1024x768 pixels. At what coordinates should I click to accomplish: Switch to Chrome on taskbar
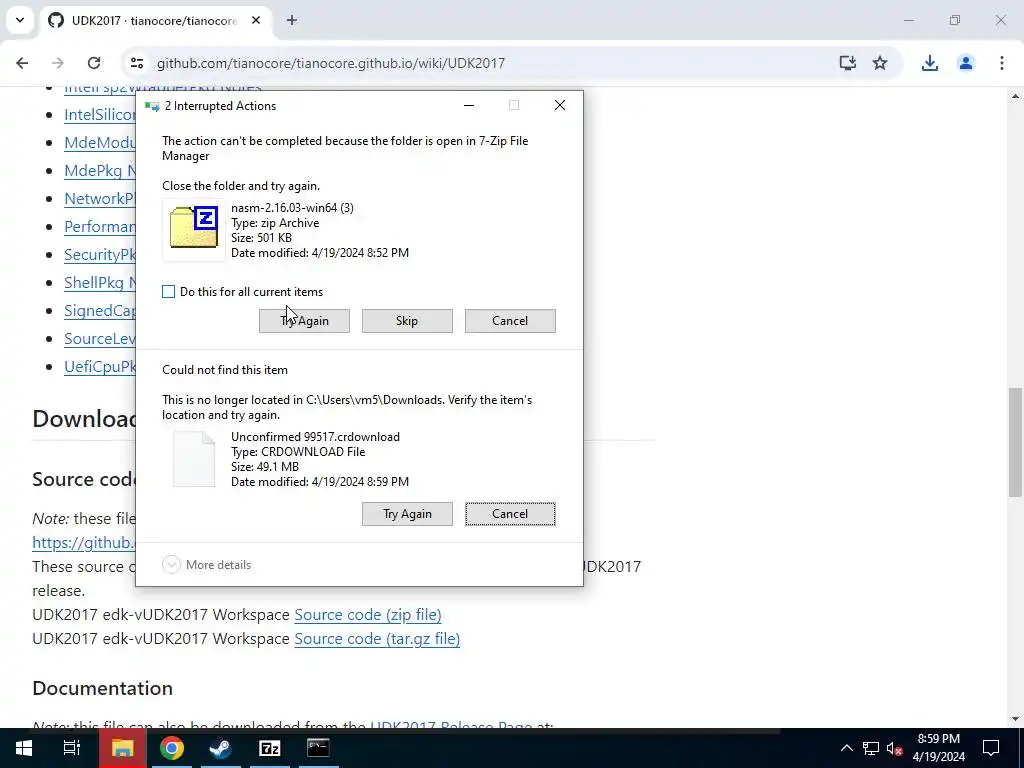(171, 748)
